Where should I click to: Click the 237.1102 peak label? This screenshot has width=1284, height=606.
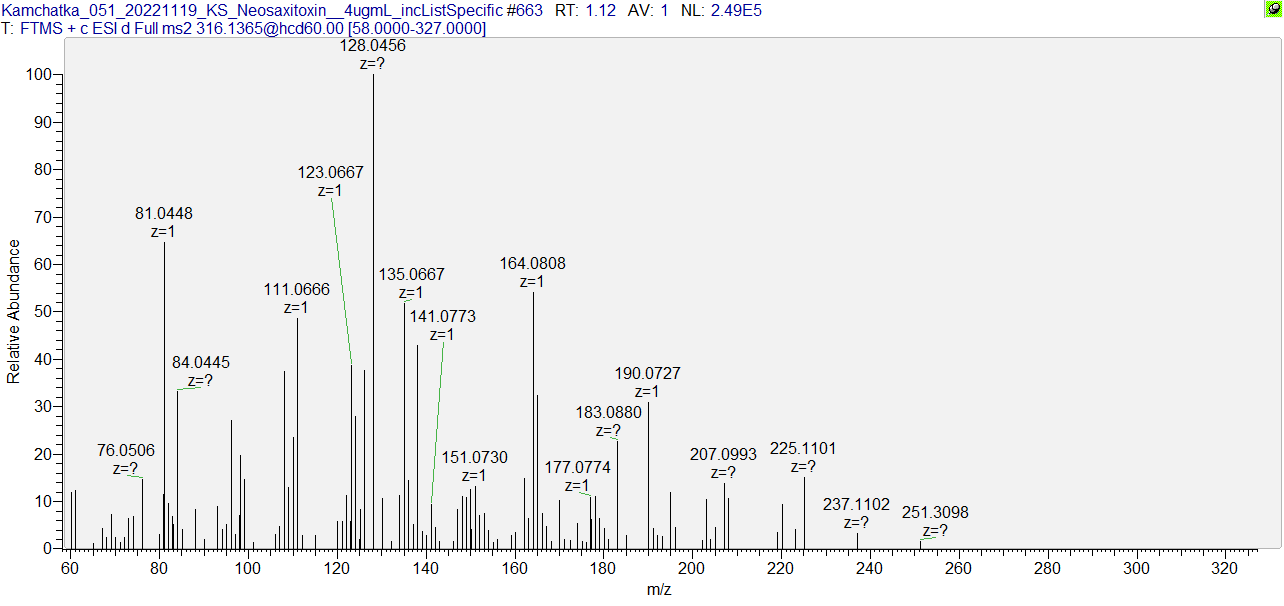pos(856,504)
